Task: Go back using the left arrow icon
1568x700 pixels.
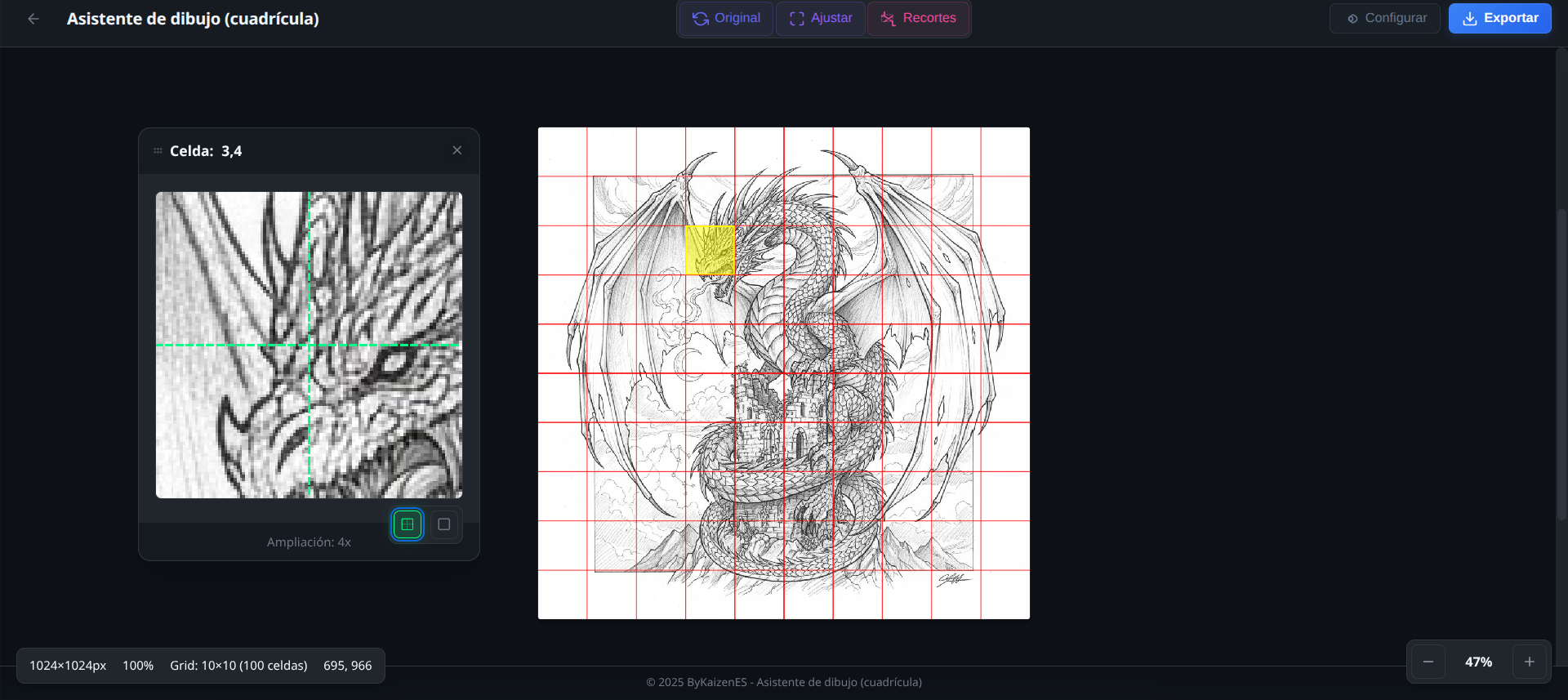Action: 33,19
